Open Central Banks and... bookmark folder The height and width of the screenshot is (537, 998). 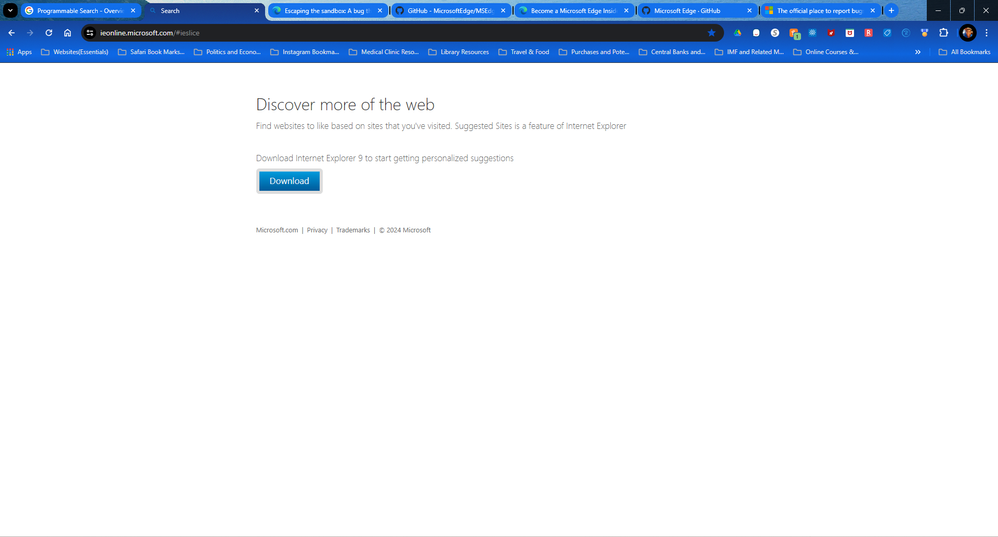671,52
